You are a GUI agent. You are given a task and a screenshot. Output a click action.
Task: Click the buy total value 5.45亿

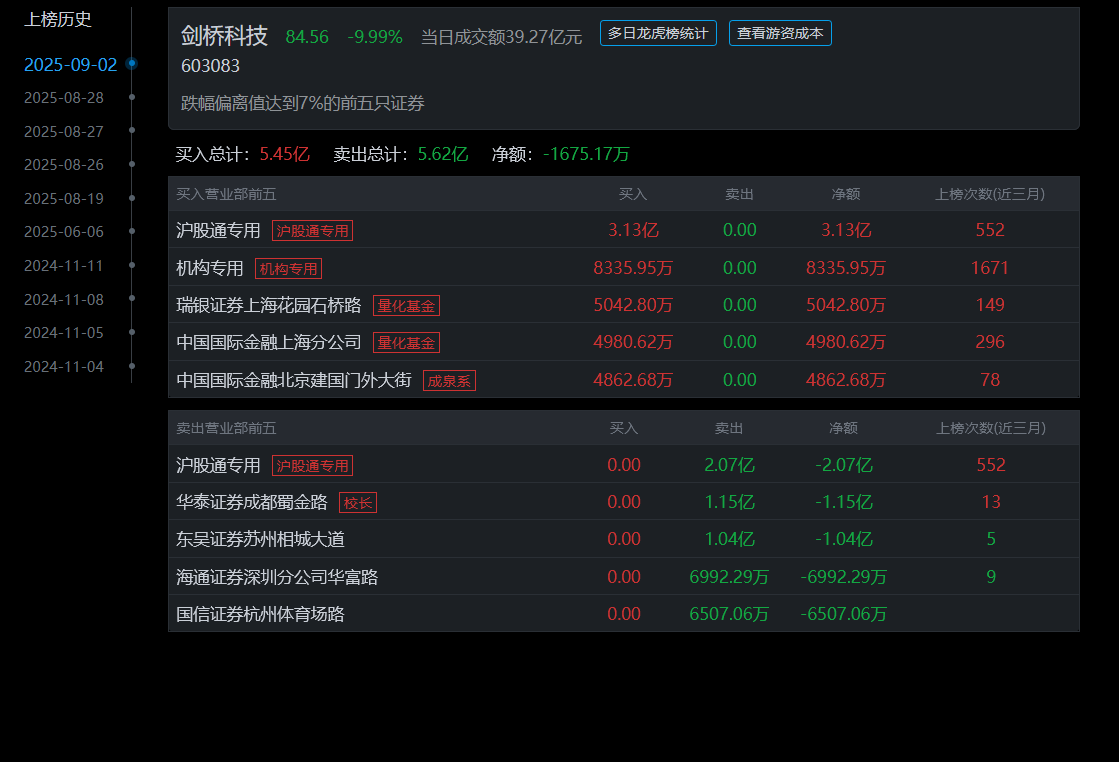pos(285,154)
